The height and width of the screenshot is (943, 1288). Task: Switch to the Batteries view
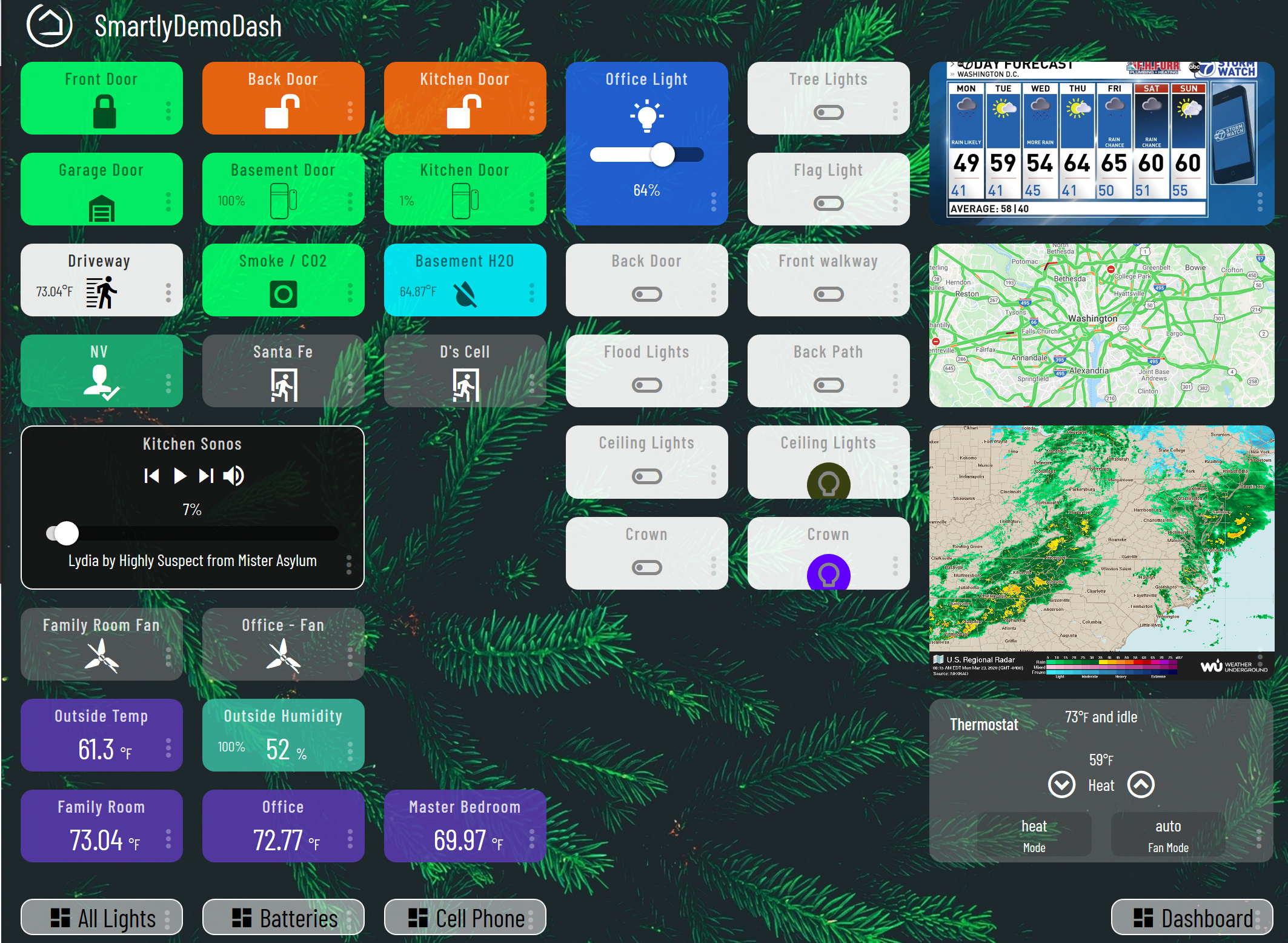pyautogui.click(x=283, y=917)
